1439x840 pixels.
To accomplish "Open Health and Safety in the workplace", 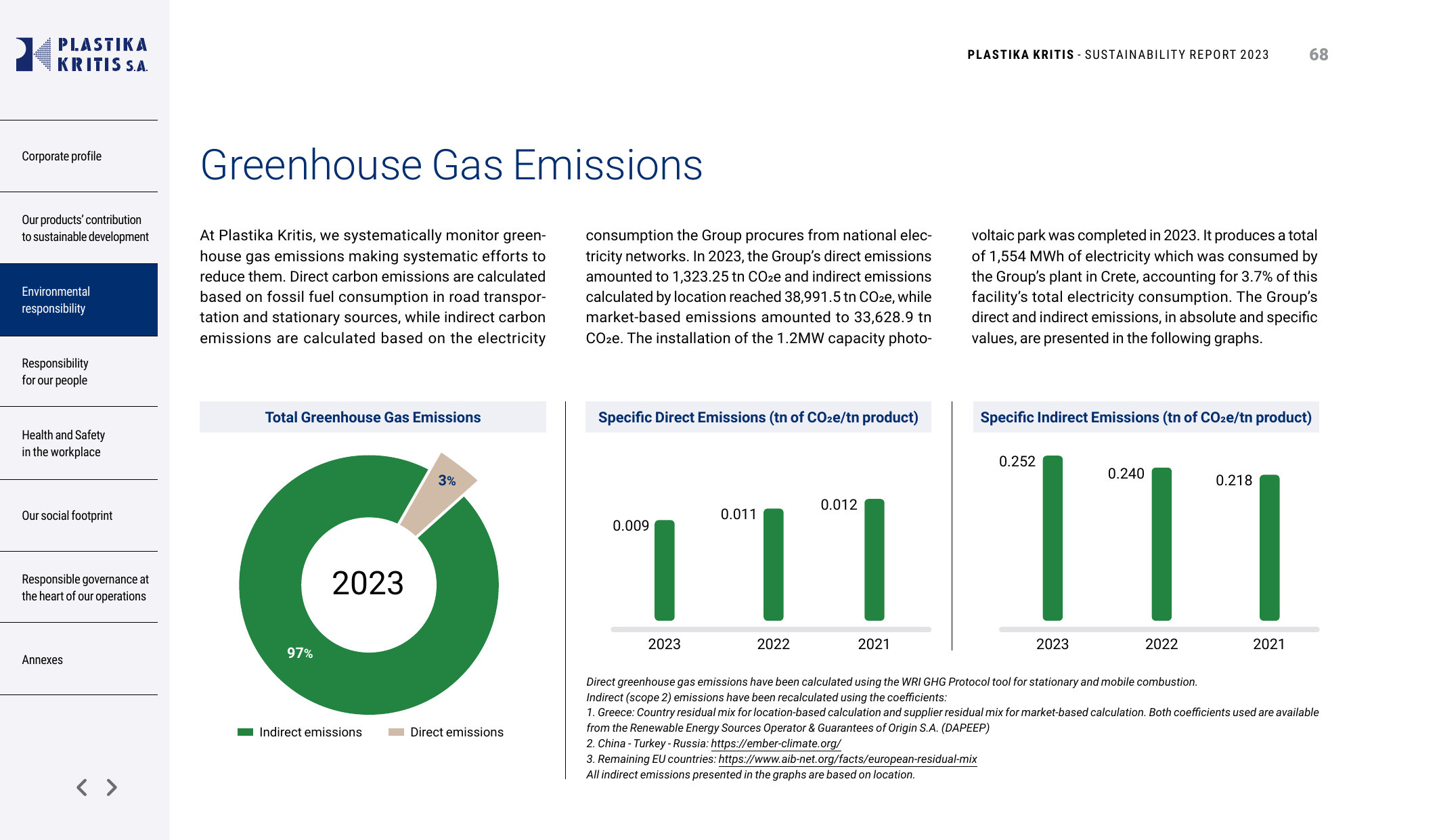I will [x=79, y=443].
